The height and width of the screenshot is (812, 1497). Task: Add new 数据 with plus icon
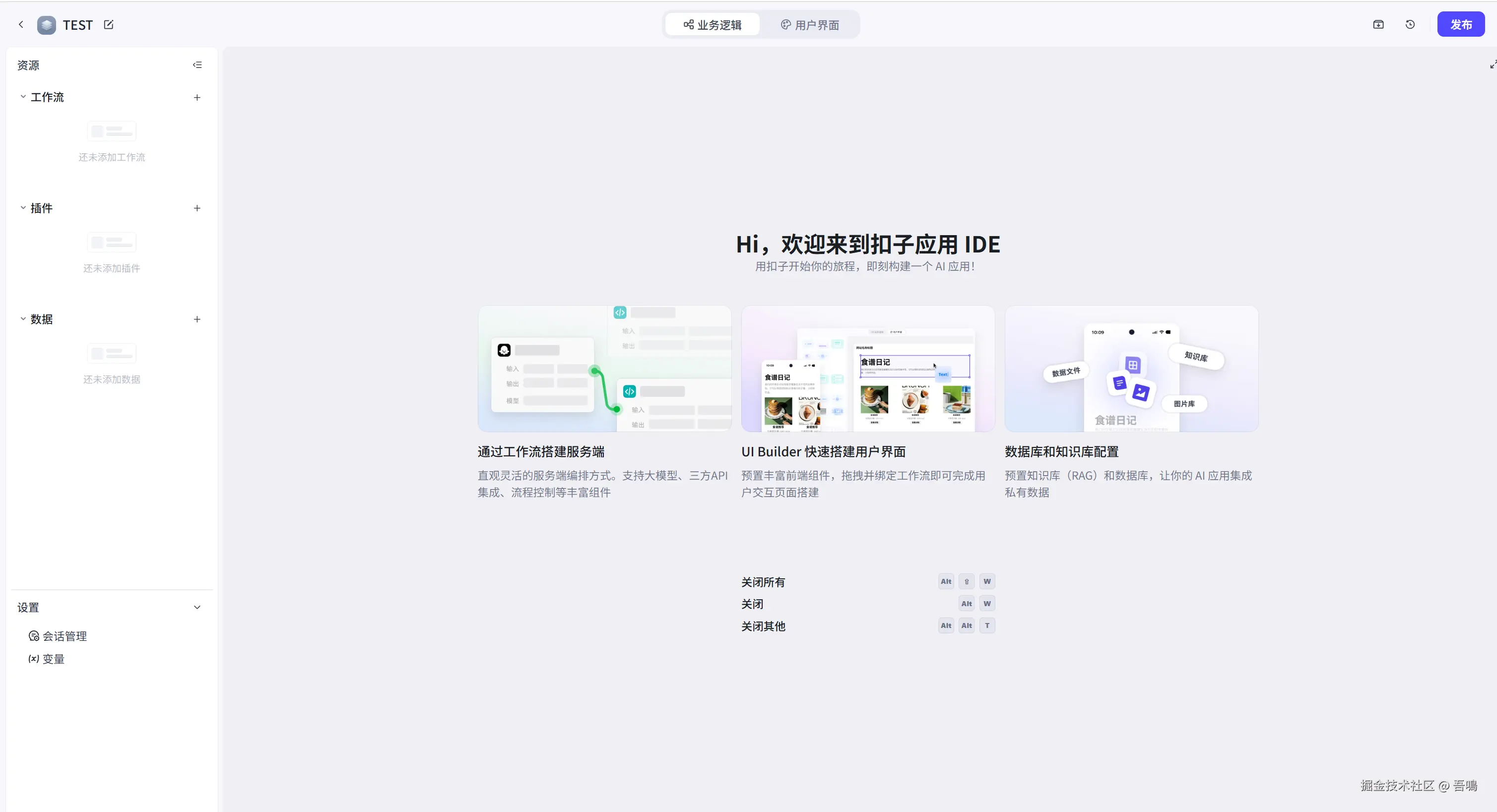(197, 319)
